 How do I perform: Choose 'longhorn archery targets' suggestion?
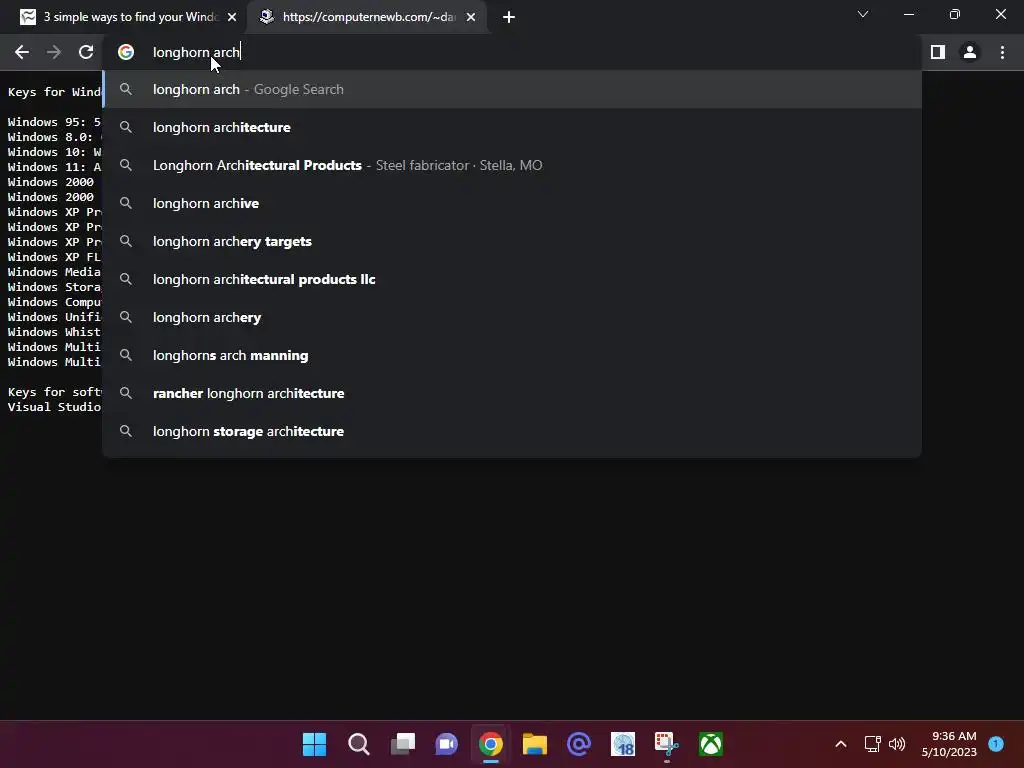click(x=512, y=241)
